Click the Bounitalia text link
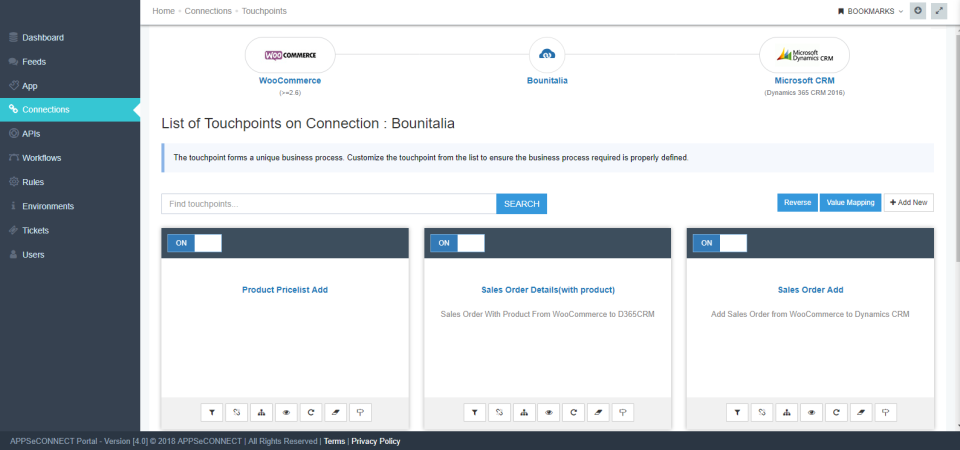The width and height of the screenshot is (960, 450). click(x=547, y=81)
